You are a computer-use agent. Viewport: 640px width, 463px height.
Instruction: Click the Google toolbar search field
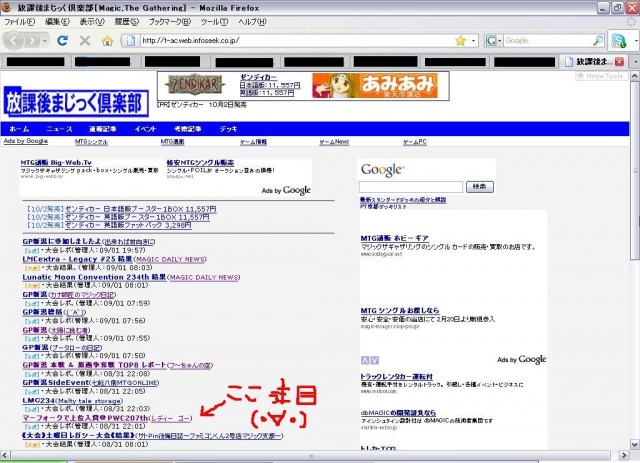[x=548, y=40]
